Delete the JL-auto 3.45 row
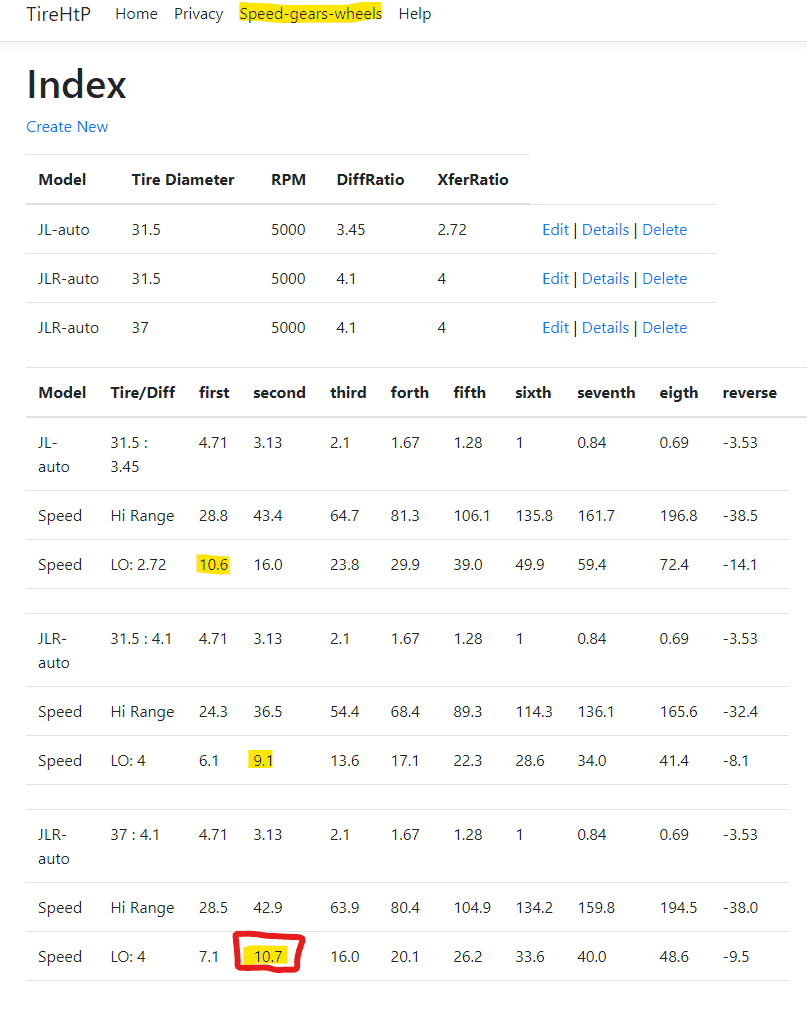This screenshot has width=807, height=1020. [x=665, y=230]
